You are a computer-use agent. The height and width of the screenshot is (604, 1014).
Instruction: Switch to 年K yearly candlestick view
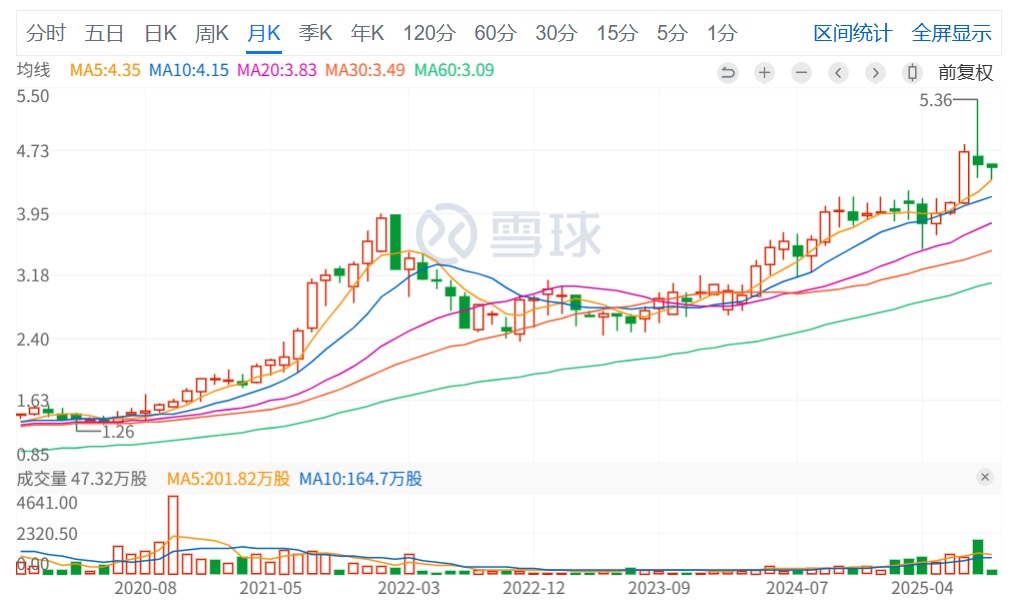click(x=367, y=33)
